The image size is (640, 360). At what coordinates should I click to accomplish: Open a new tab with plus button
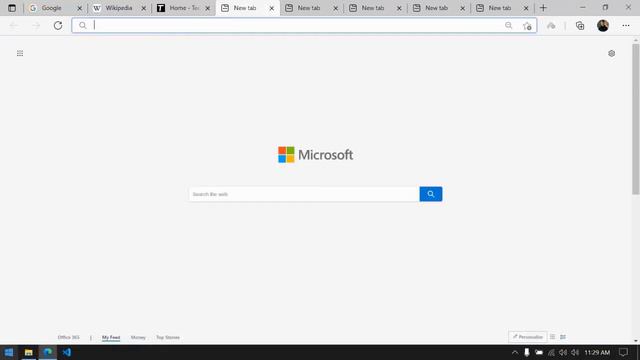543,8
